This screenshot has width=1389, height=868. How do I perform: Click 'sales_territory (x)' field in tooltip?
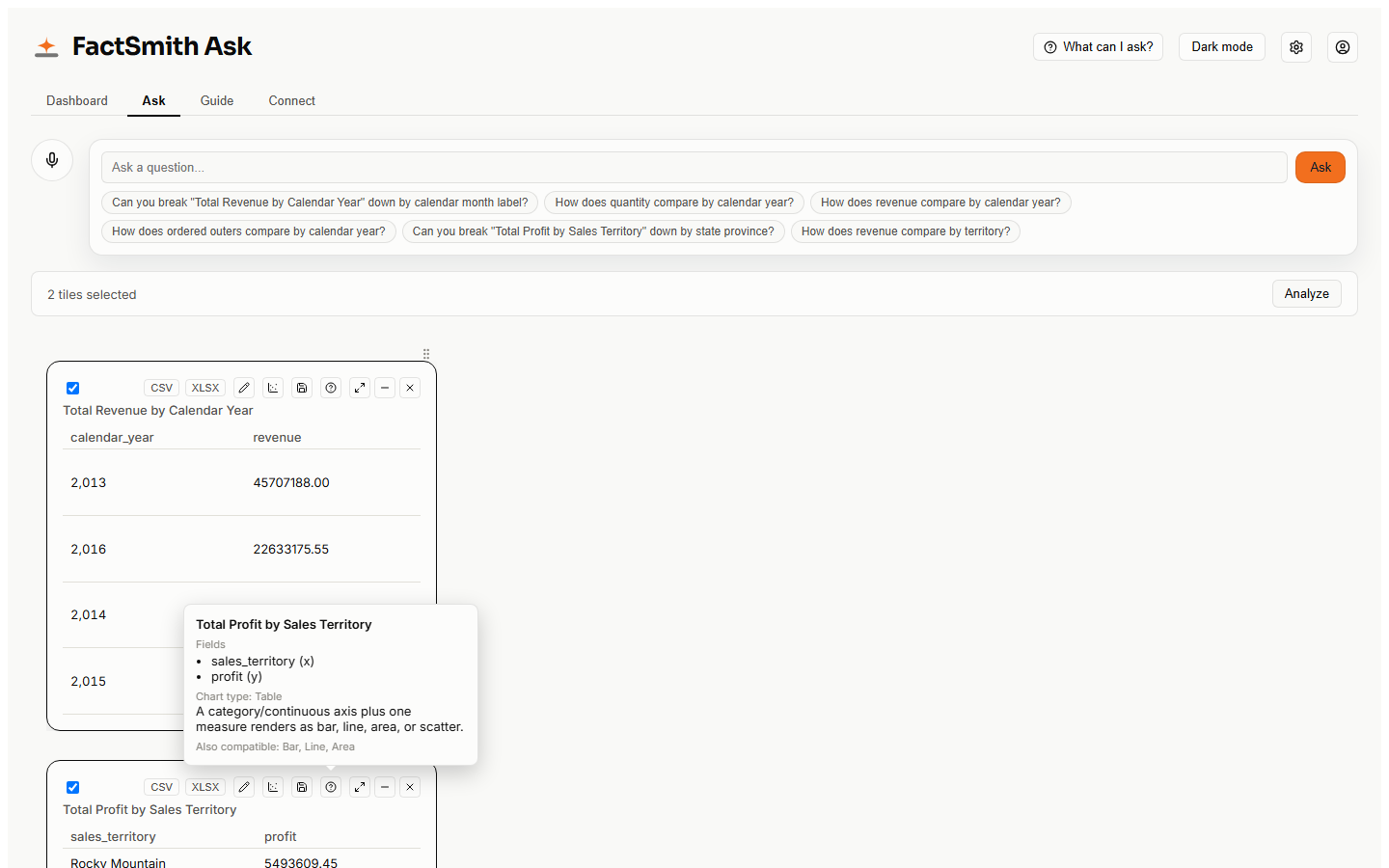[262, 661]
